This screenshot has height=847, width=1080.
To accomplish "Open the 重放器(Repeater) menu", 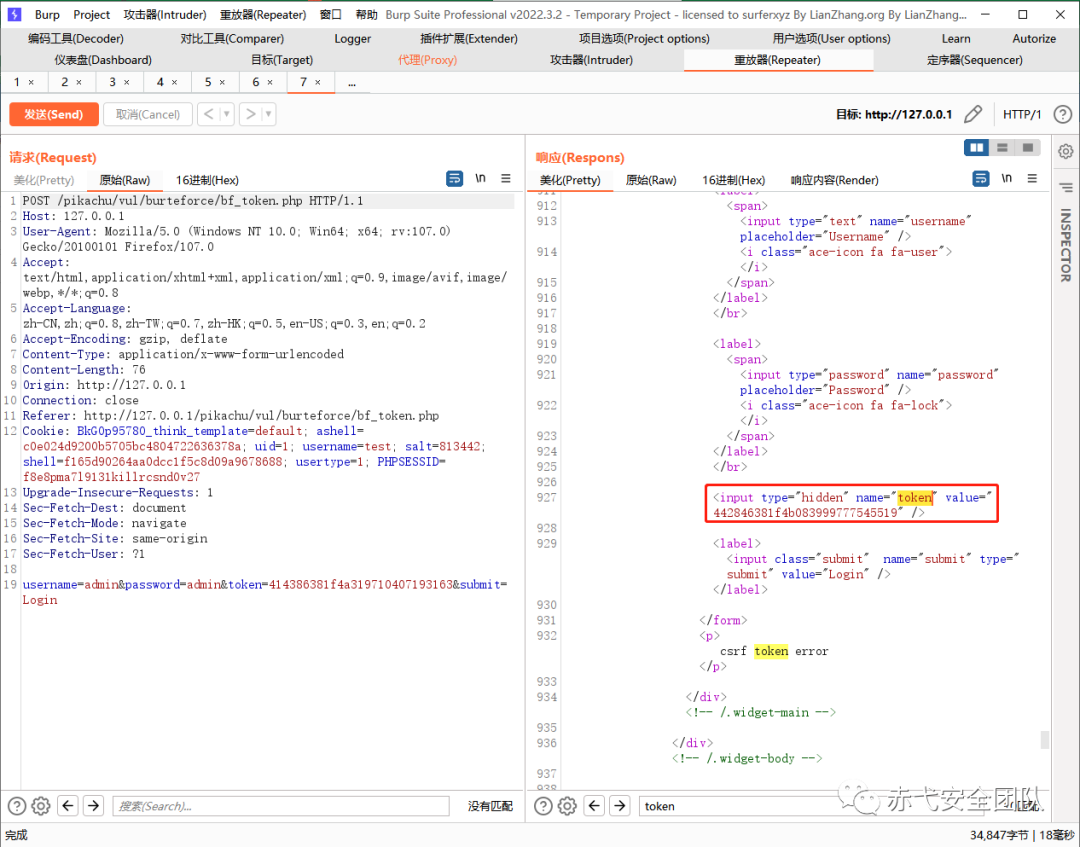I will (x=263, y=14).
